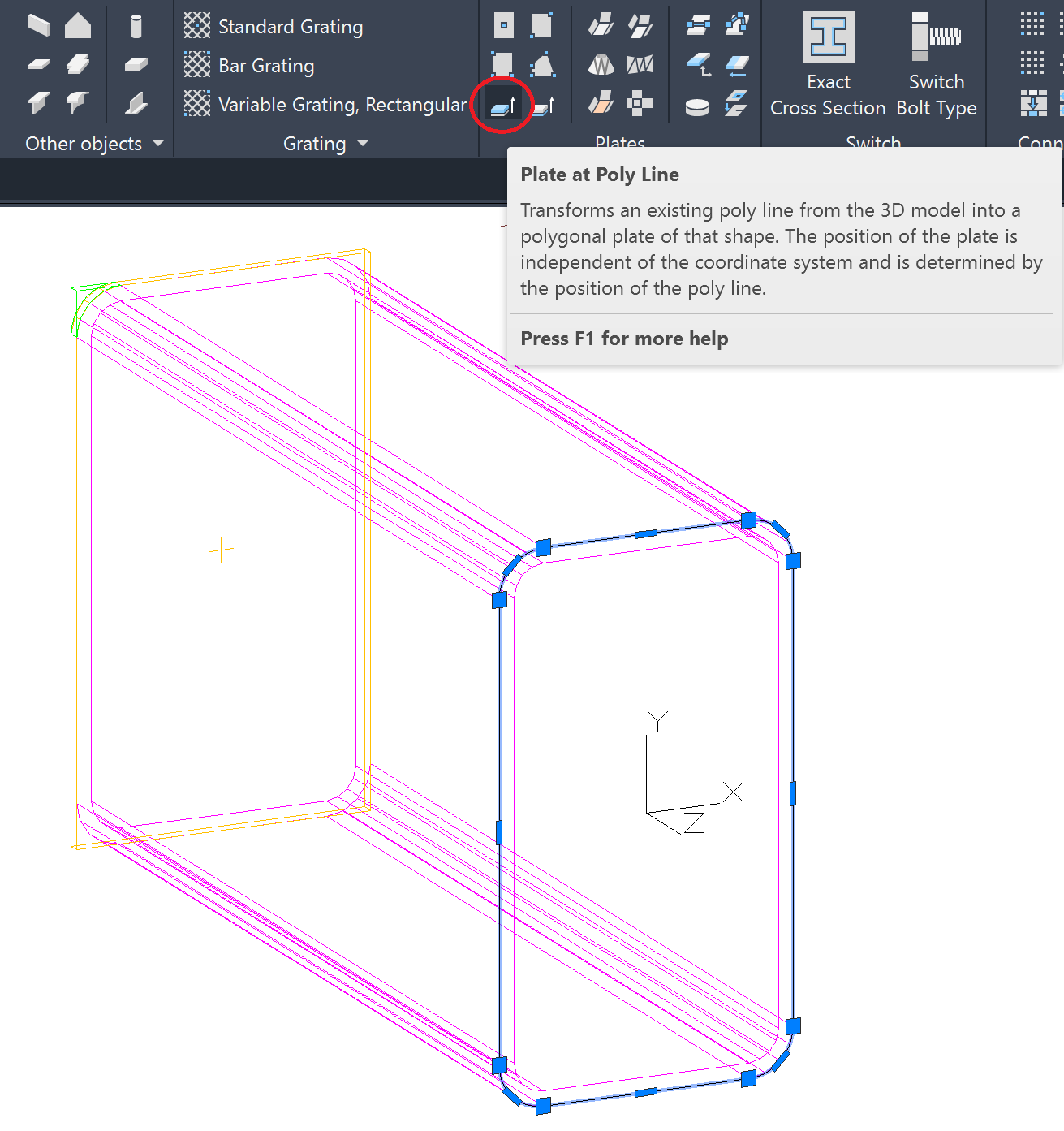Select the twisted plate tool

tap(641, 64)
